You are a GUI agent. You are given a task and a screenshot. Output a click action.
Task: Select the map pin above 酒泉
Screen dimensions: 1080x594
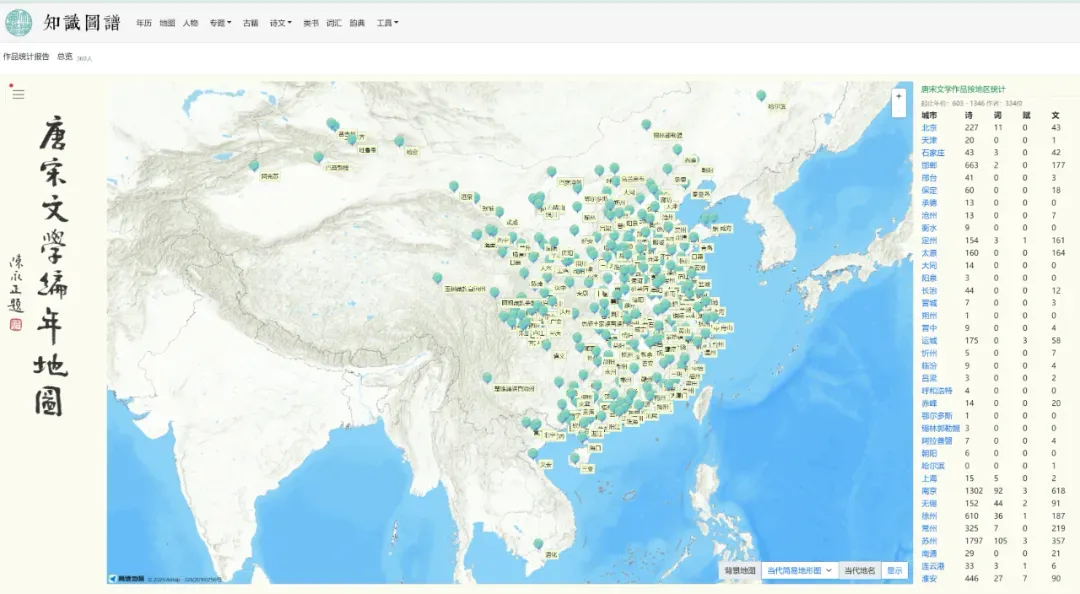(x=454, y=186)
